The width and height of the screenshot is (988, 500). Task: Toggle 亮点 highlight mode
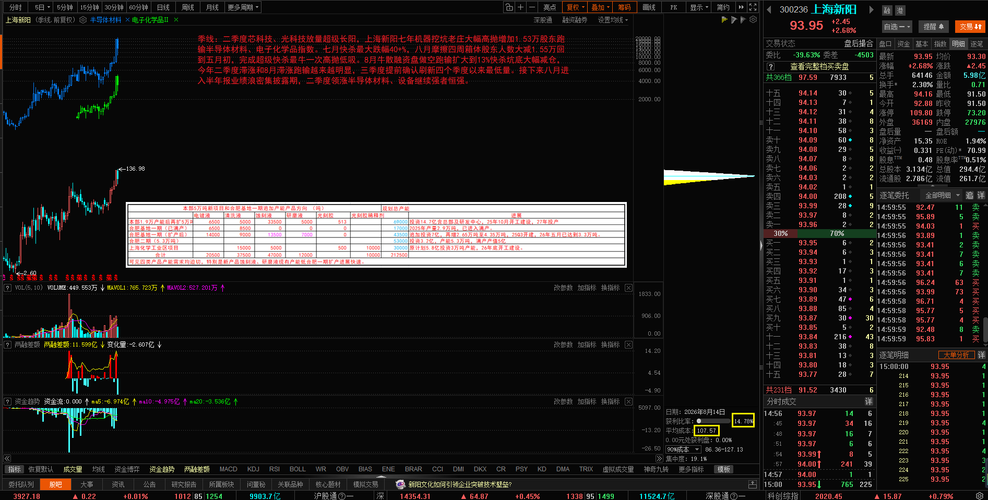(549, 8)
